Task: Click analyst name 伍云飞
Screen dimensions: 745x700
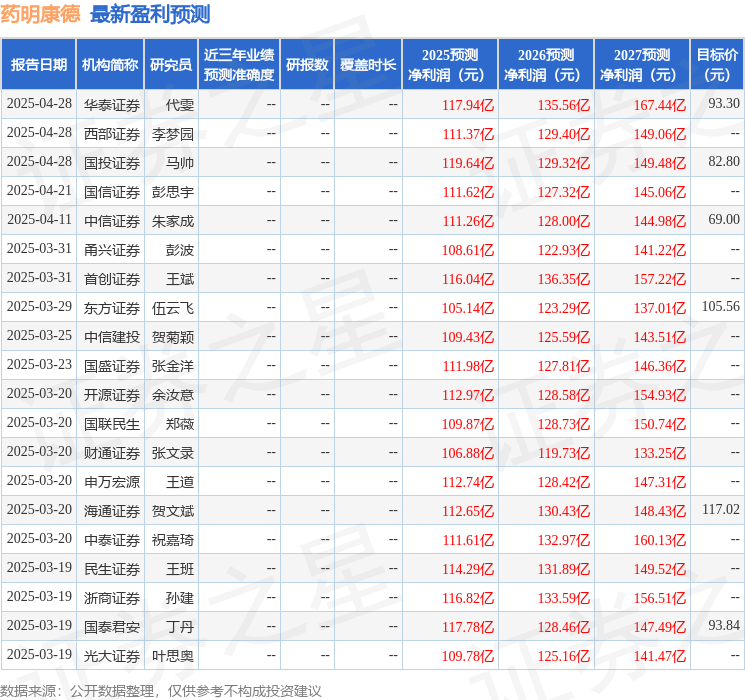Action: click(173, 308)
